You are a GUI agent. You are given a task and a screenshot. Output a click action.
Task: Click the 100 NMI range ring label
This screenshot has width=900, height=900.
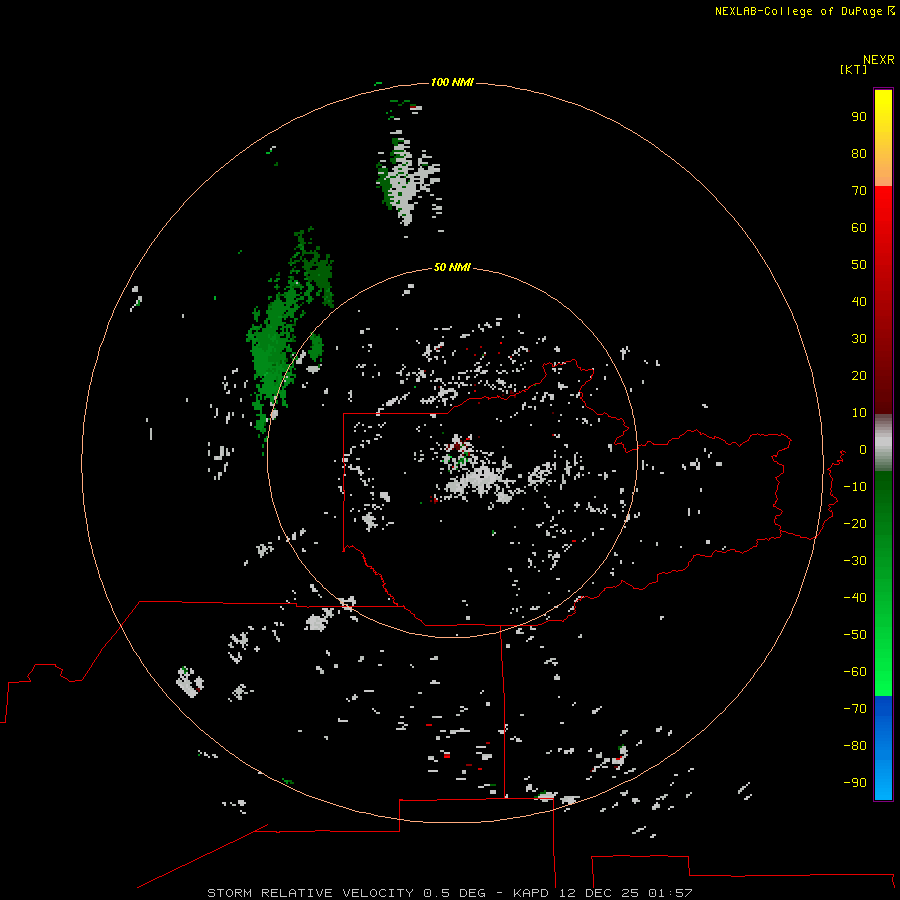(x=452, y=83)
